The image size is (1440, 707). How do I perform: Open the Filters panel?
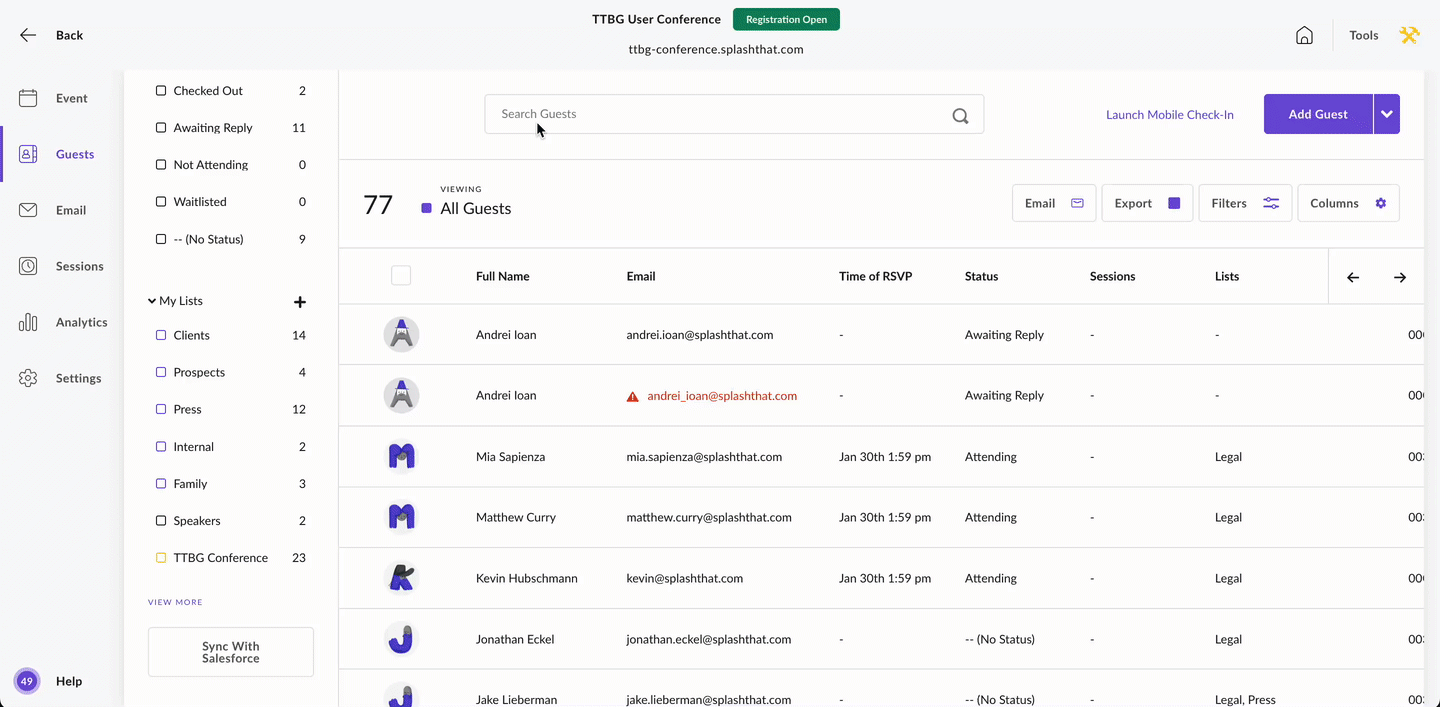click(1245, 203)
